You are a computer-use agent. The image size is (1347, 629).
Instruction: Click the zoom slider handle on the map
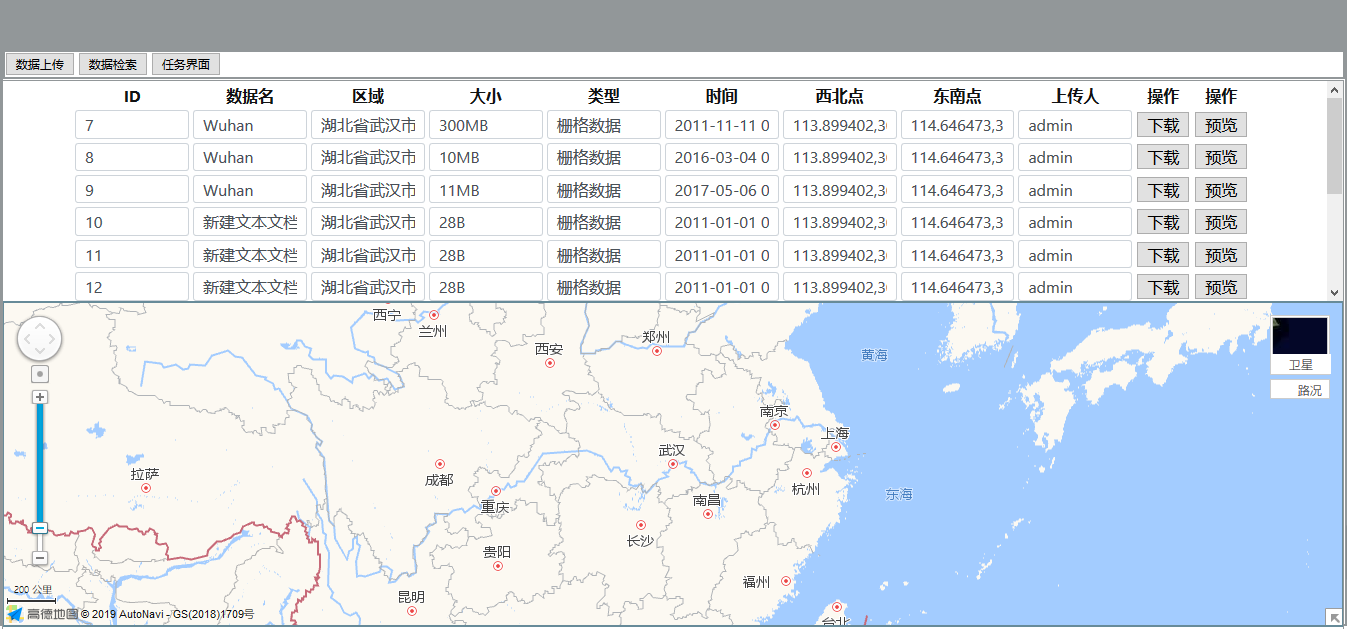[40, 528]
